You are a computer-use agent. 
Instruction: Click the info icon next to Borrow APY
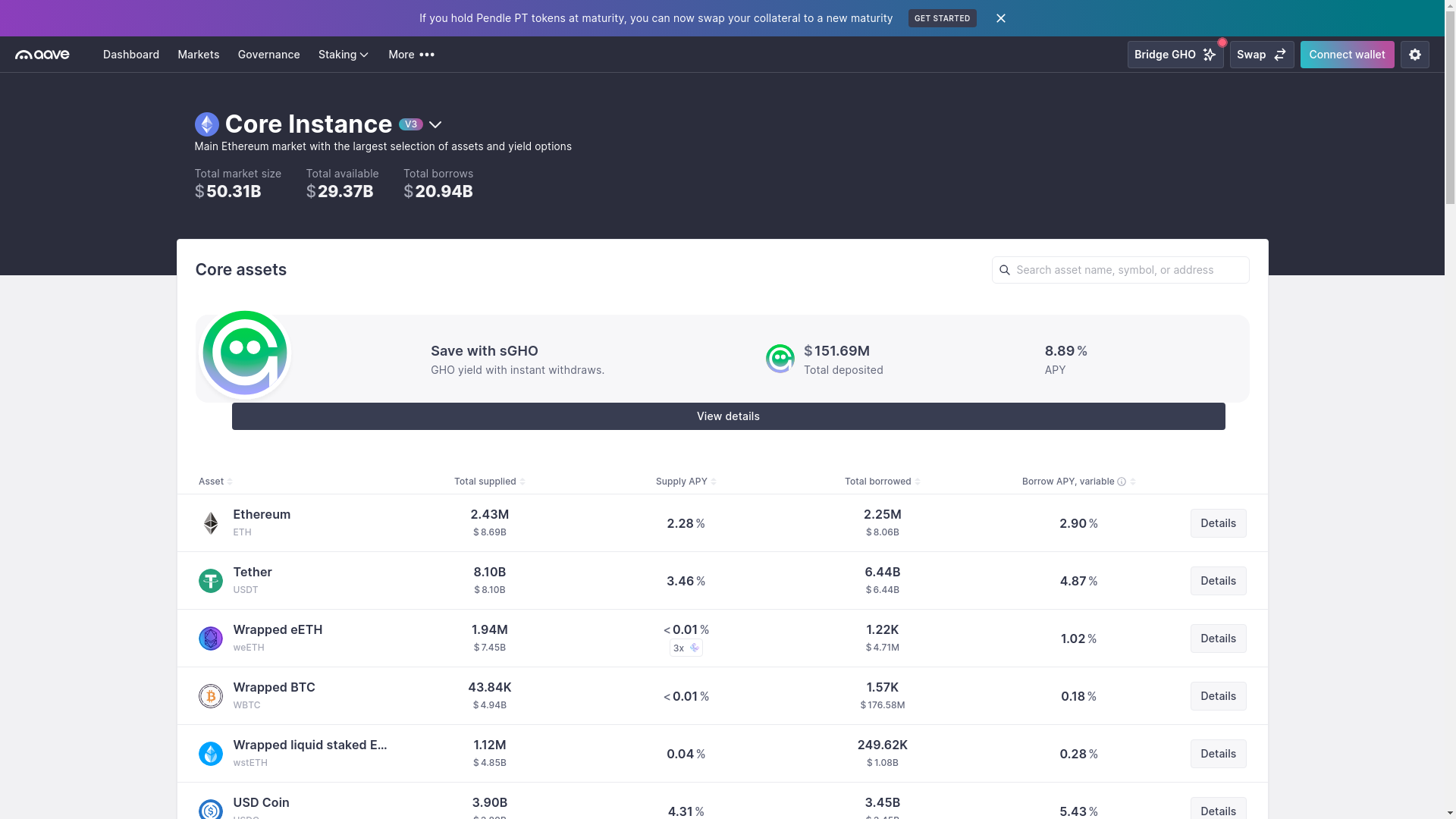click(x=1122, y=482)
